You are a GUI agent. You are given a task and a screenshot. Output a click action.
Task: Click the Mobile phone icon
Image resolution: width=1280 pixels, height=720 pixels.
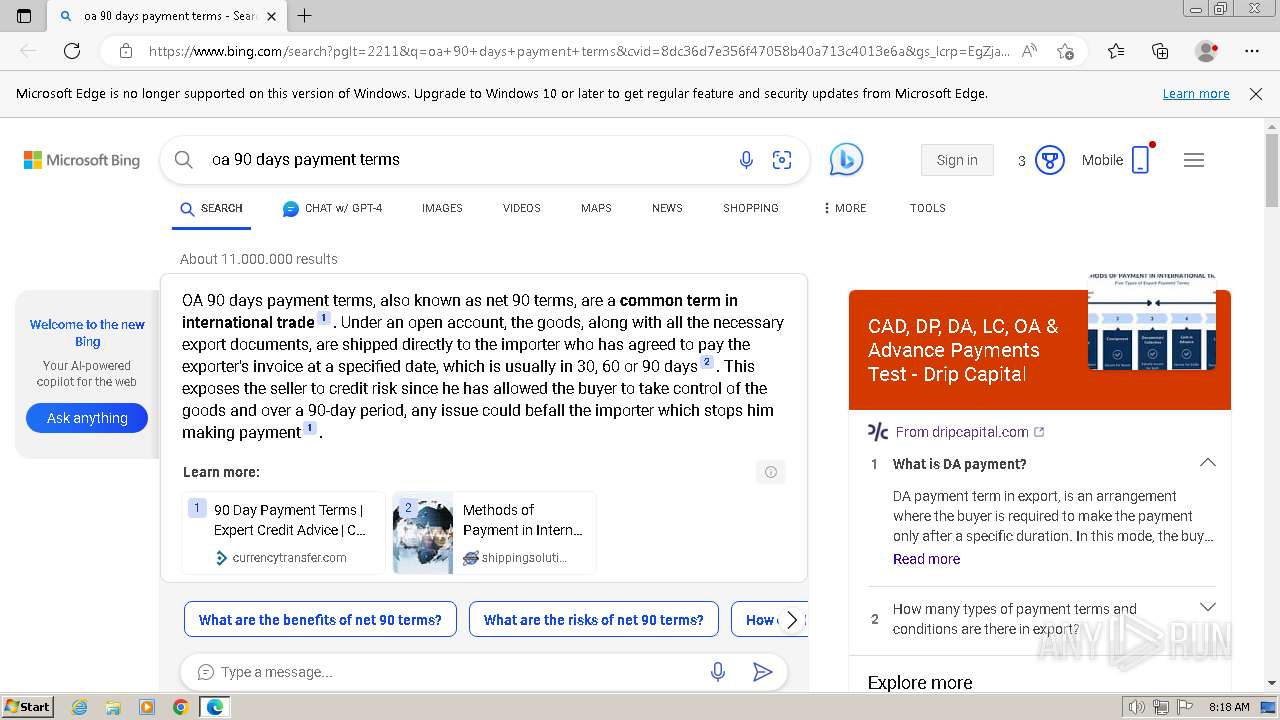tap(1141, 160)
